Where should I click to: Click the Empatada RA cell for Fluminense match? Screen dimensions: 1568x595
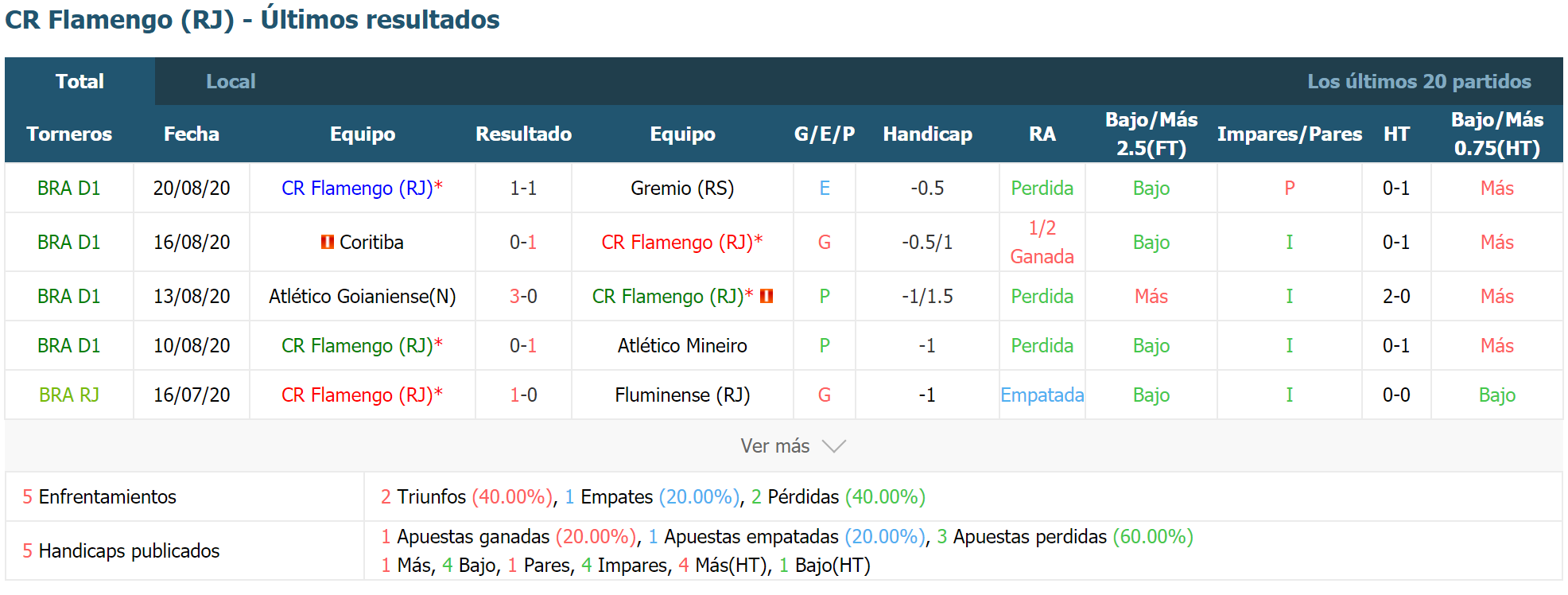(1042, 395)
